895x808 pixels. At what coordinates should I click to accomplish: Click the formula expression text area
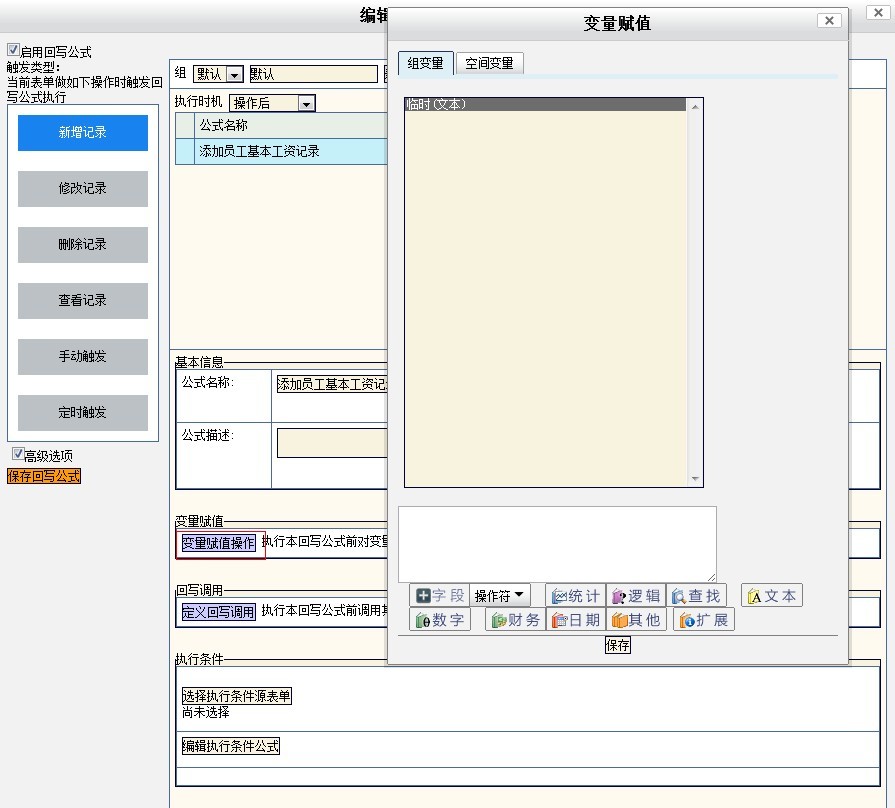[557, 544]
